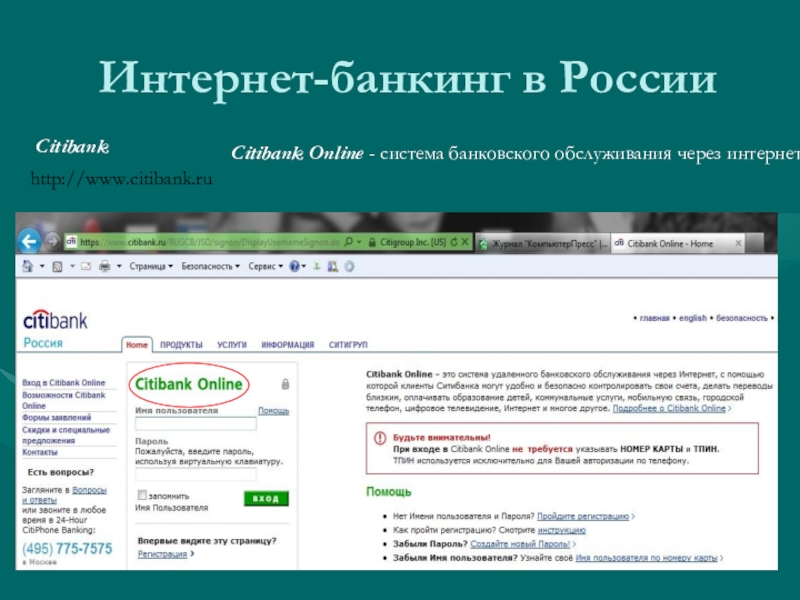Click the green Помощь heading

(x=388, y=492)
